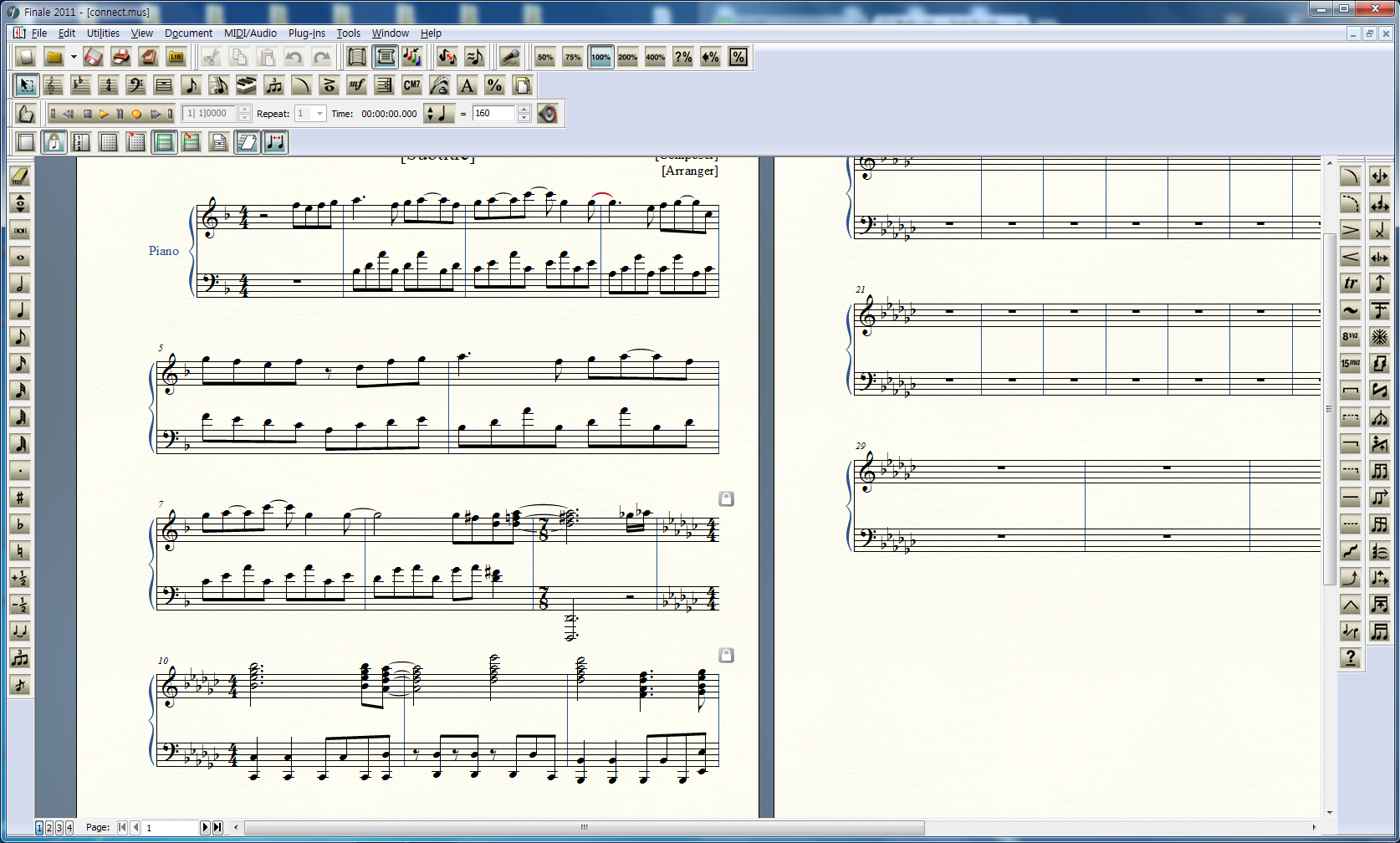
Task: Toggle the slanted page layout icon
Action: pos(247,142)
